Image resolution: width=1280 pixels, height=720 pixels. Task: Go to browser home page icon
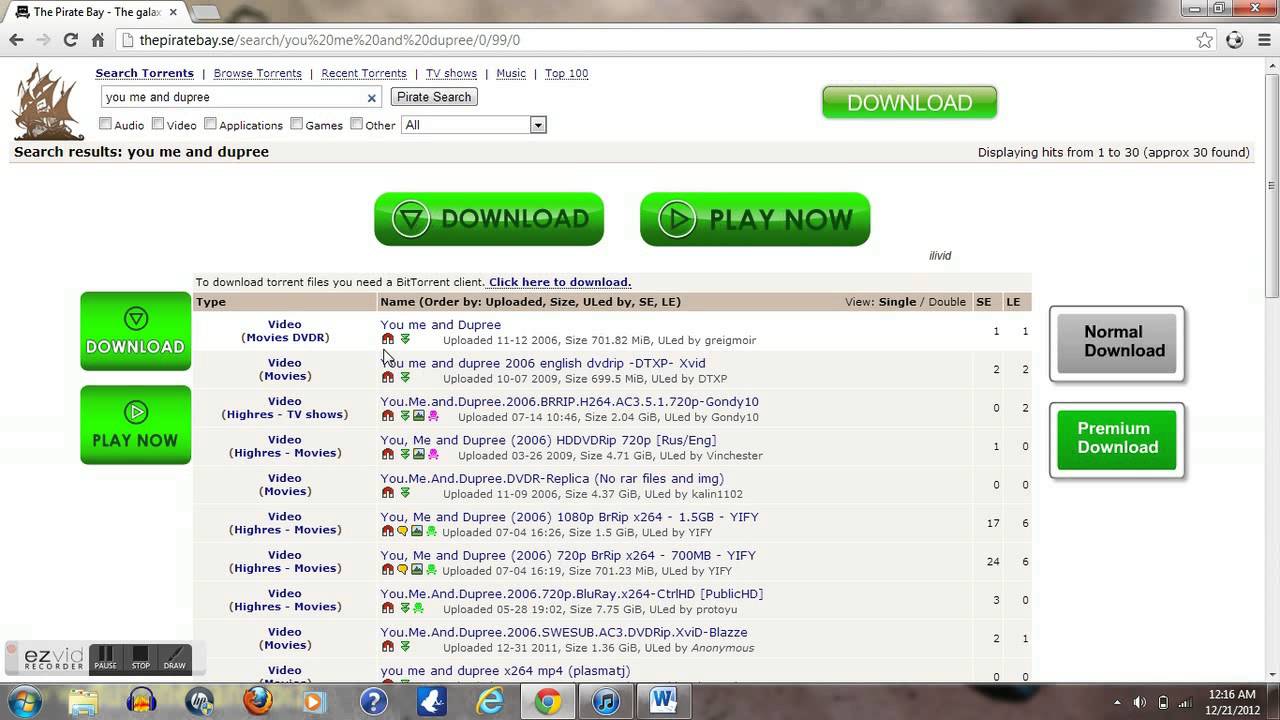click(x=98, y=40)
